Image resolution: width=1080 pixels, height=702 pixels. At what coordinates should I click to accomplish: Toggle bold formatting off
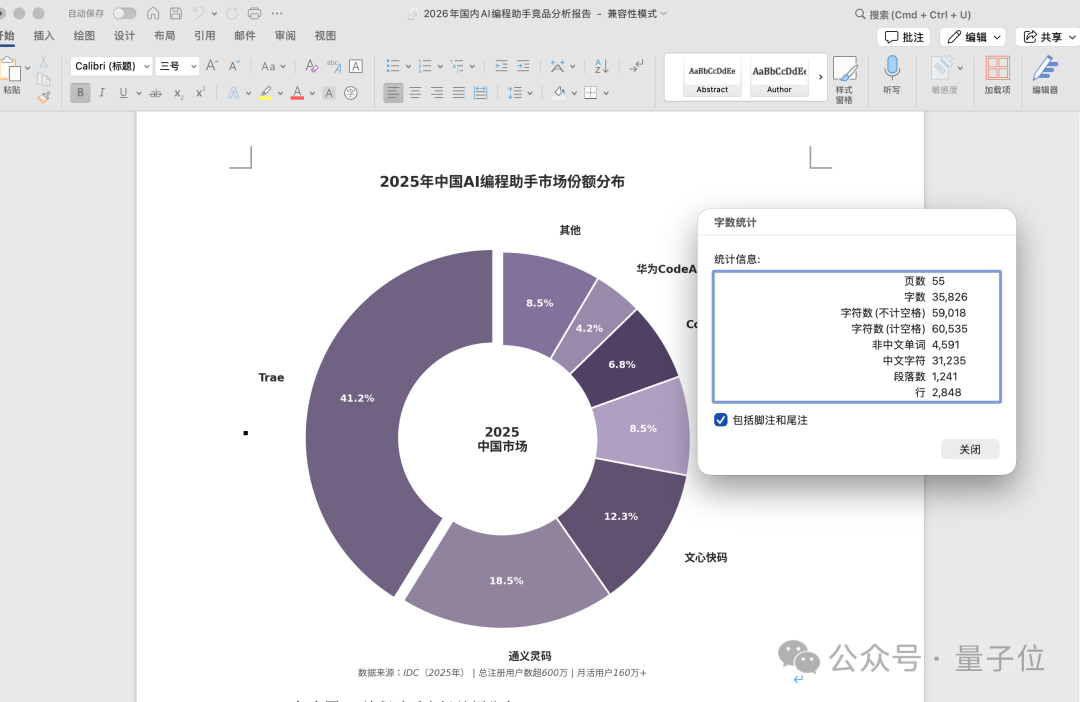coord(78,92)
